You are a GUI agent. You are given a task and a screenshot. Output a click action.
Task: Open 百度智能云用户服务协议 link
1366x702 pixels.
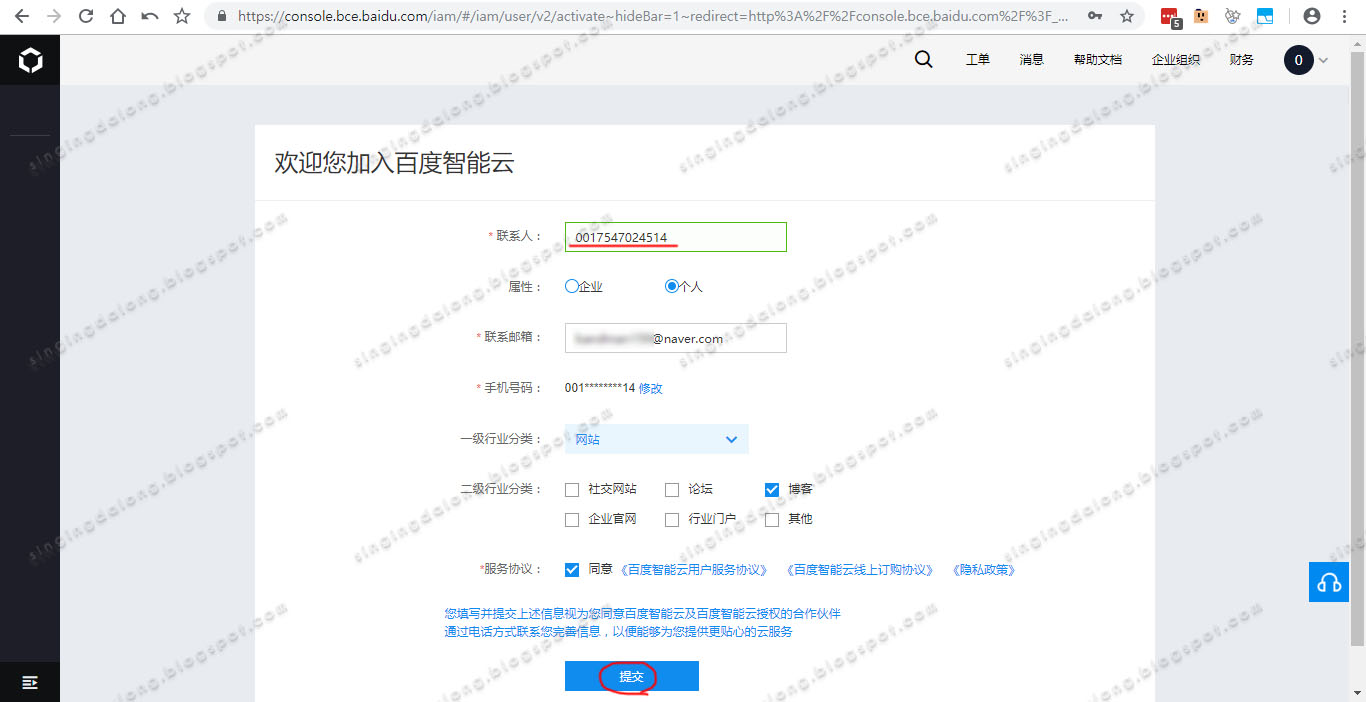click(693, 570)
